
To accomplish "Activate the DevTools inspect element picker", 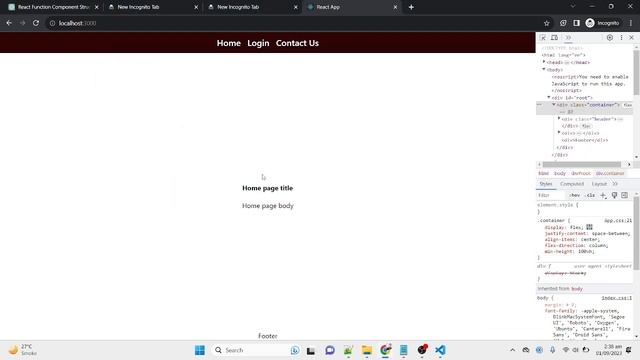I will click(x=543, y=38).
